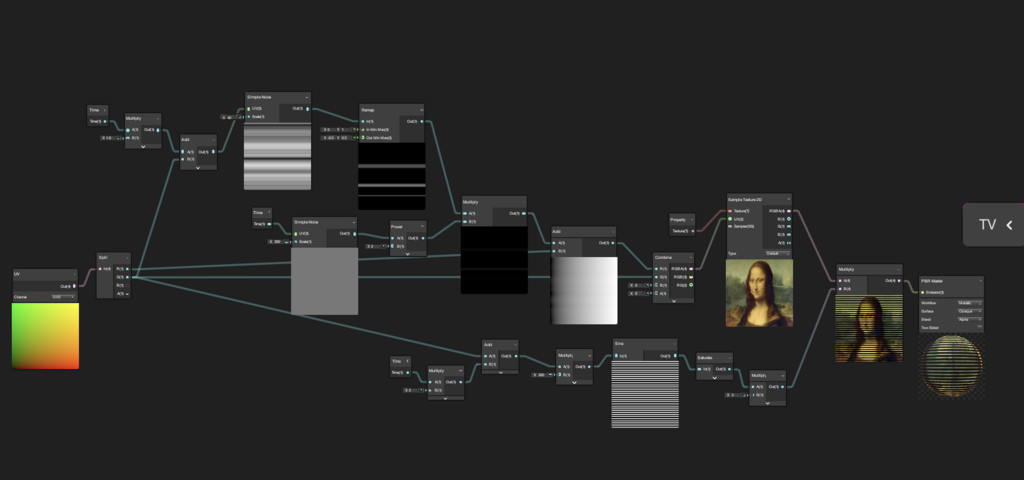Click B(4) input port on Multiply before PBR Master

pos(840,288)
